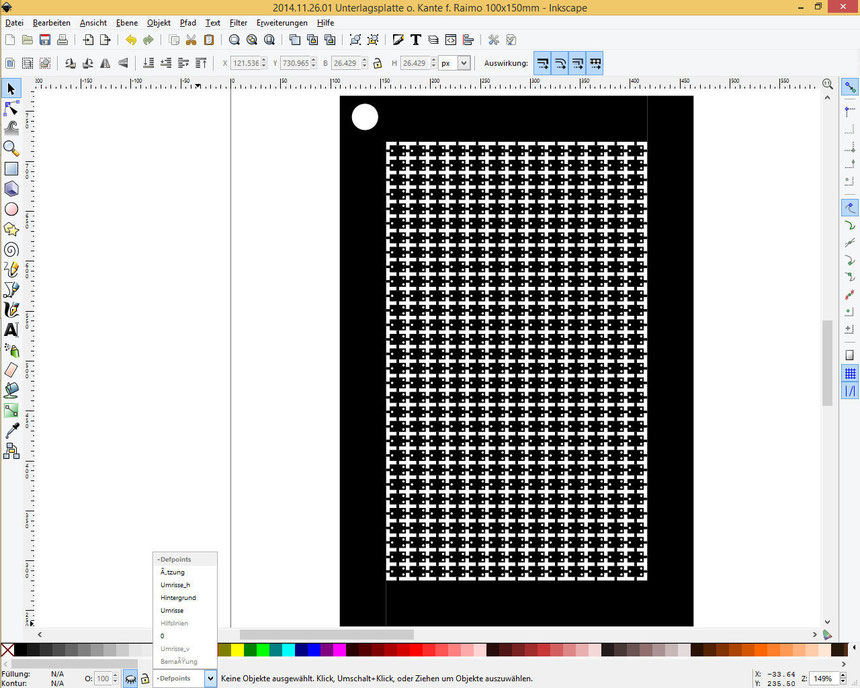Toggle width/height ratio lock

point(377,63)
